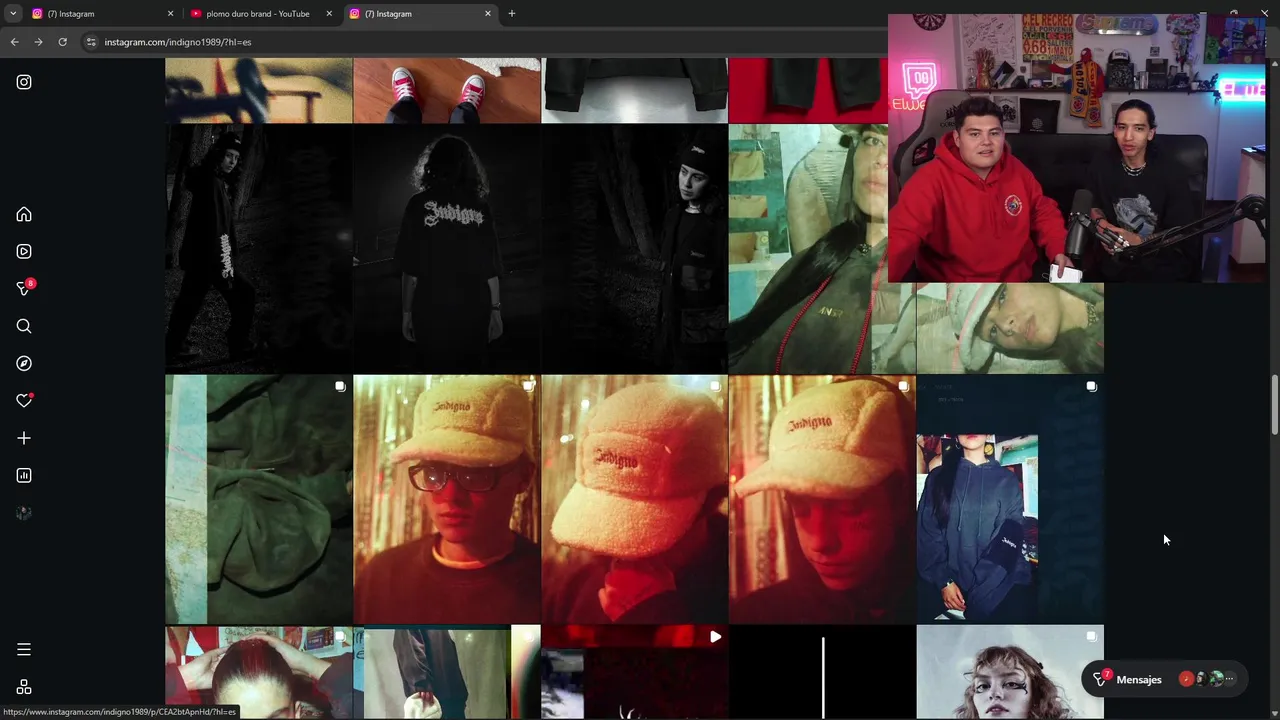The image size is (1280, 720).
Task: Open direct messages icon with red badge
Action: [x=24, y=288]
